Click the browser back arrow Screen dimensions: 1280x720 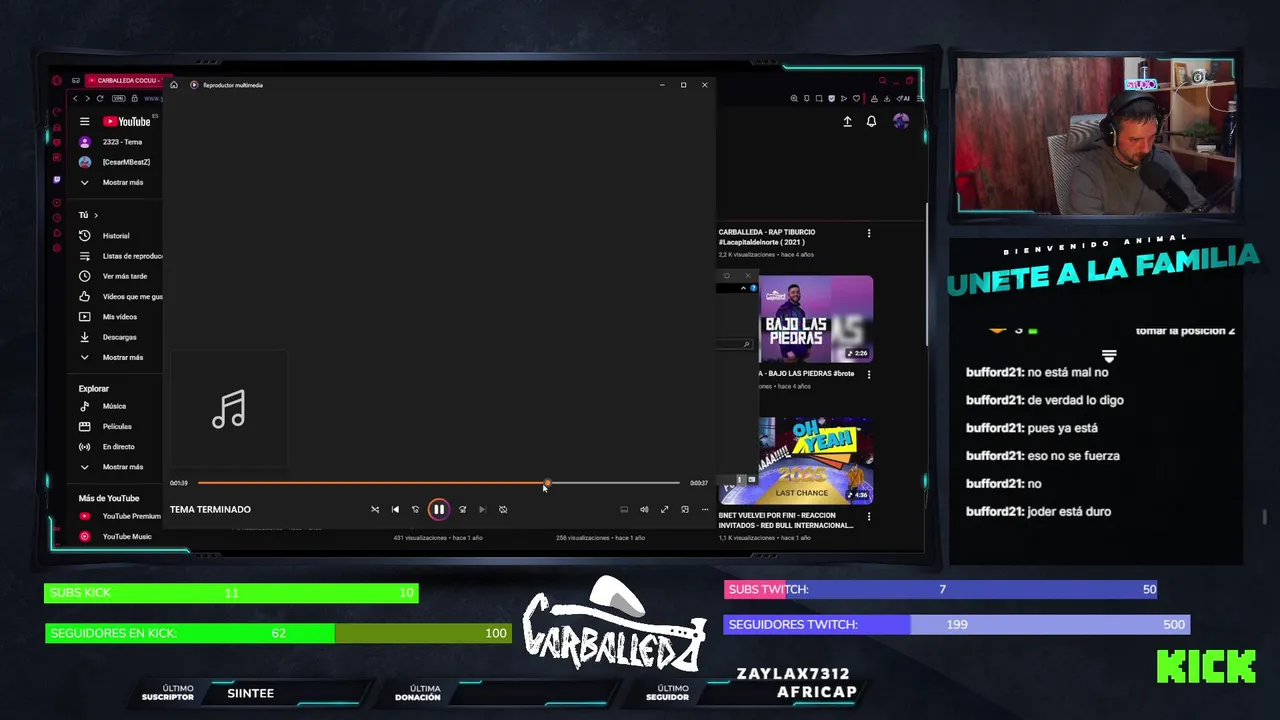click(x=75, y=98)
